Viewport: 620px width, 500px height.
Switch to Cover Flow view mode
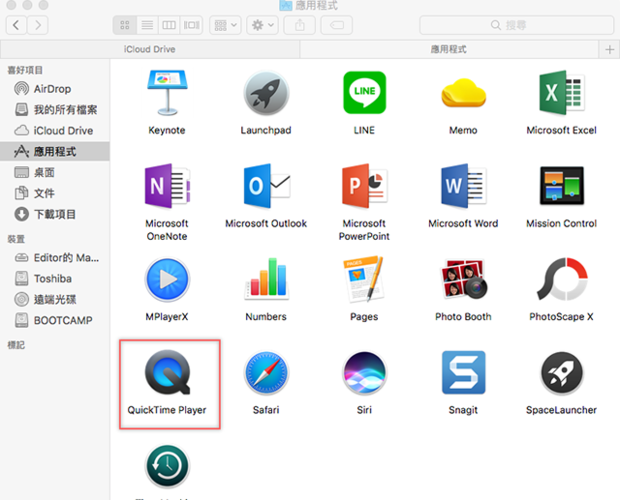point(191,25)
